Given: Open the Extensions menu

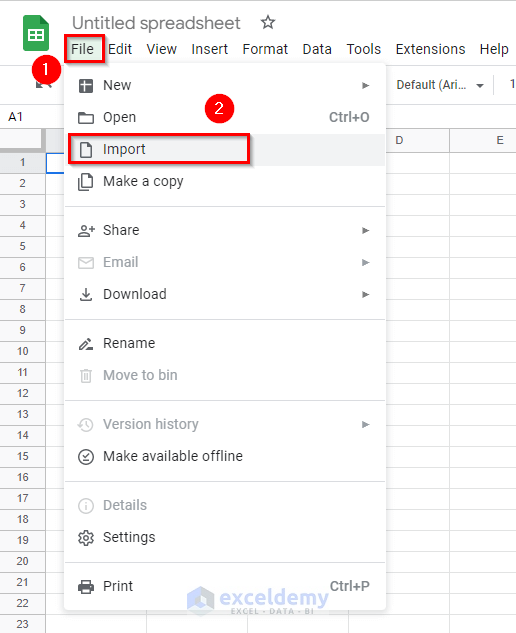Looking at the screenshot, I should coord(430,49).
